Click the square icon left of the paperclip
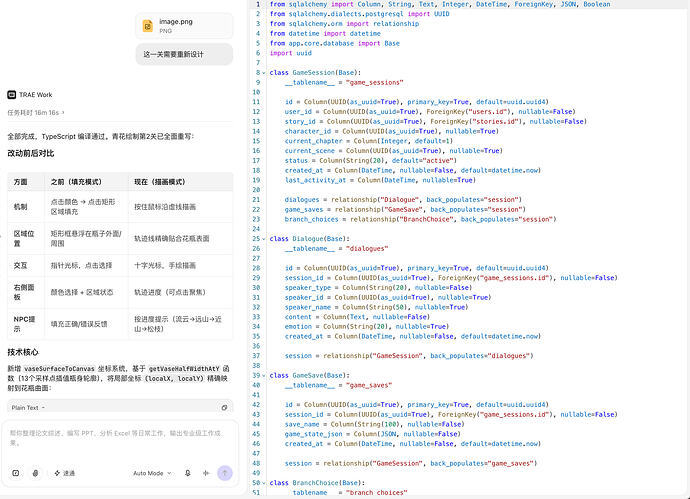Viewport: 690px width, 499px height. [x=16, y=473]
